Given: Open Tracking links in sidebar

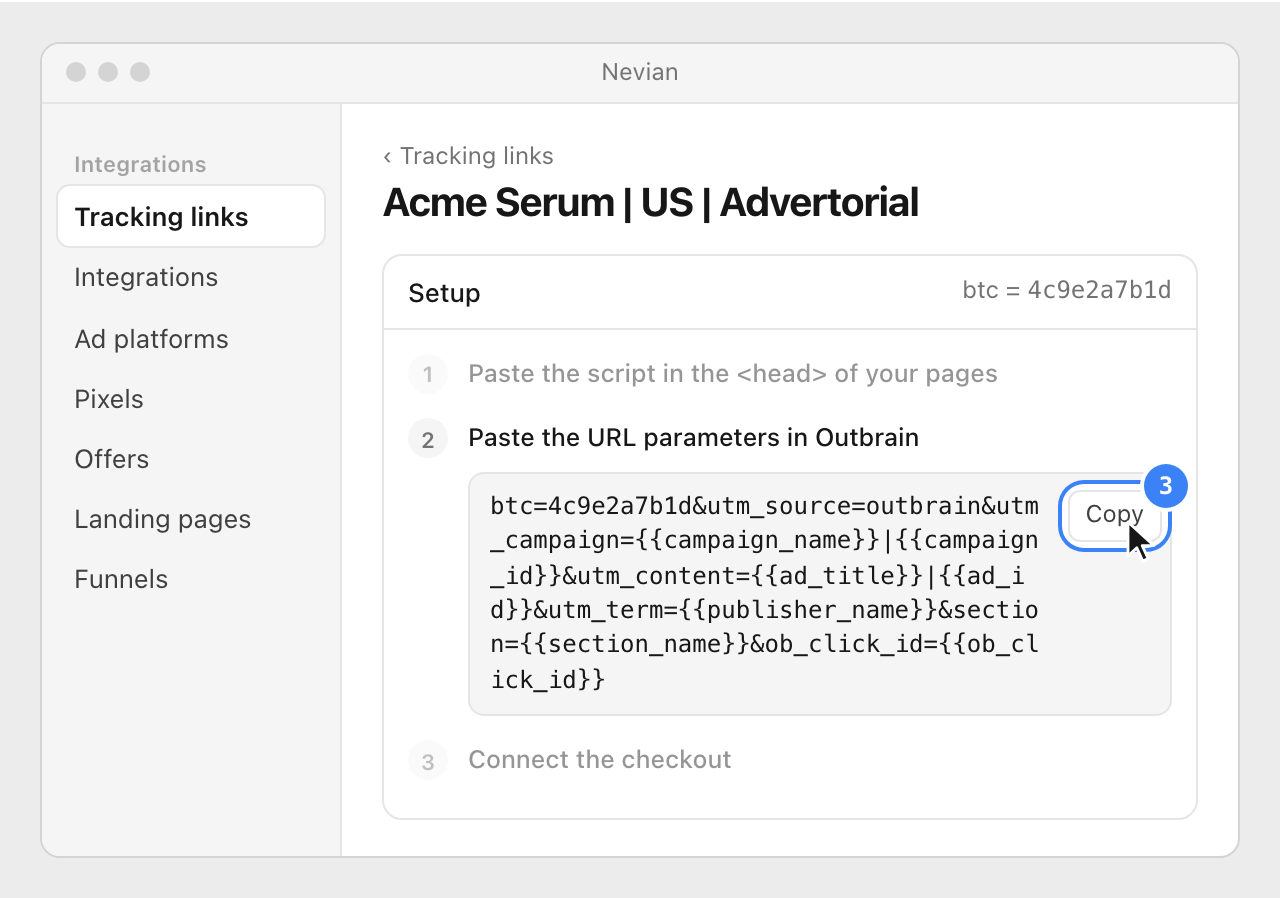Looking at the screenshot, I should (191, 217).
